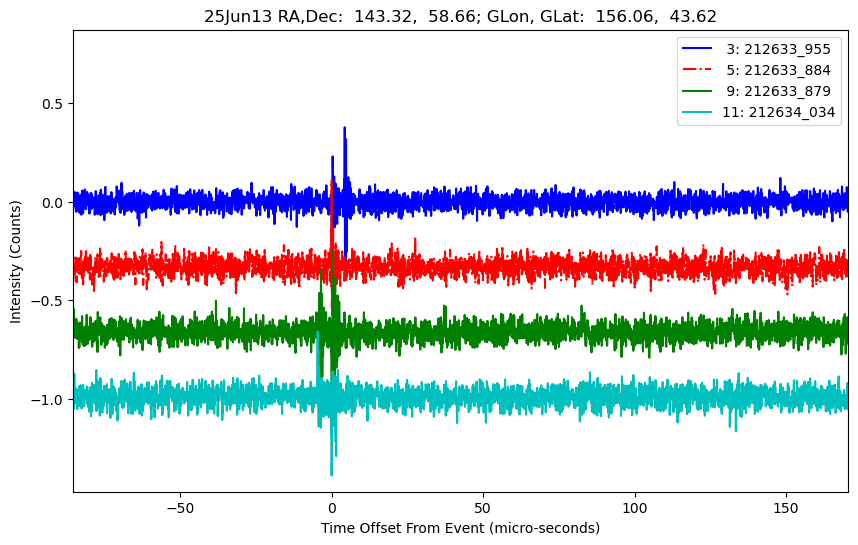Click the green legend line sample
The height and width of the screenshot is (545, 858).
point(697,91)
